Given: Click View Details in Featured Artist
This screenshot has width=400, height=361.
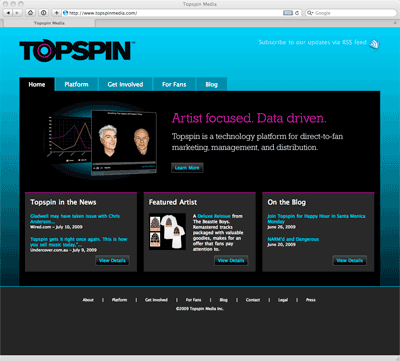Looking at the screenshot, I should coord(231,260).
